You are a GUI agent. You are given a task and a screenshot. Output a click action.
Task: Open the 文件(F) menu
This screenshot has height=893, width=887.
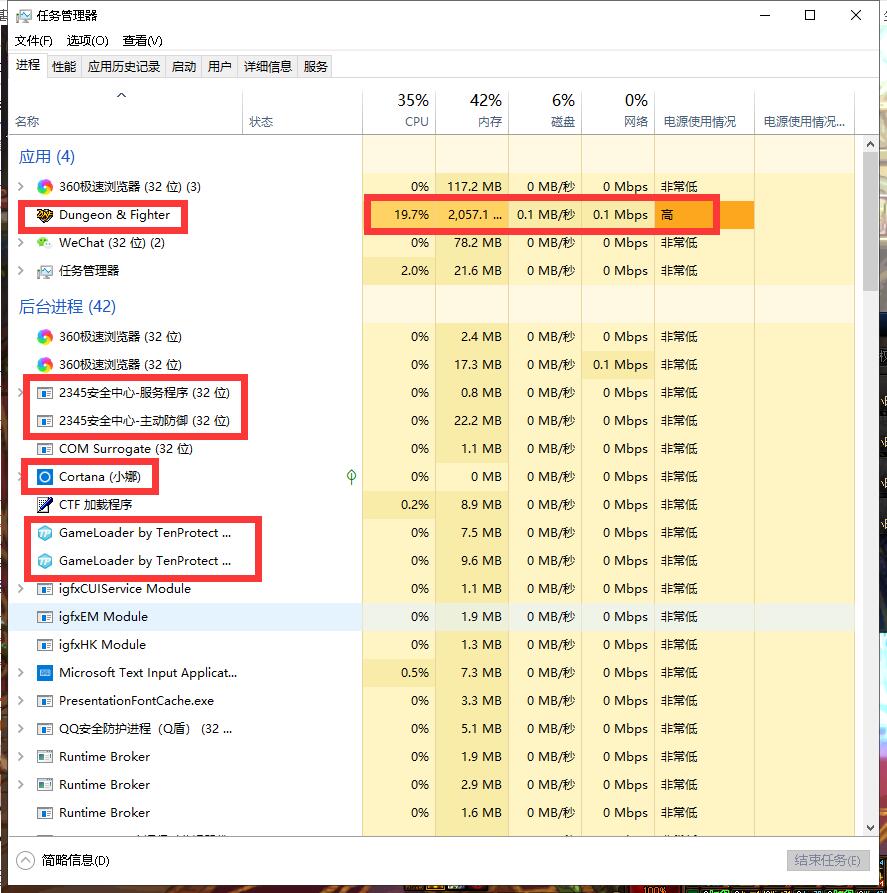tap(34, 40)
